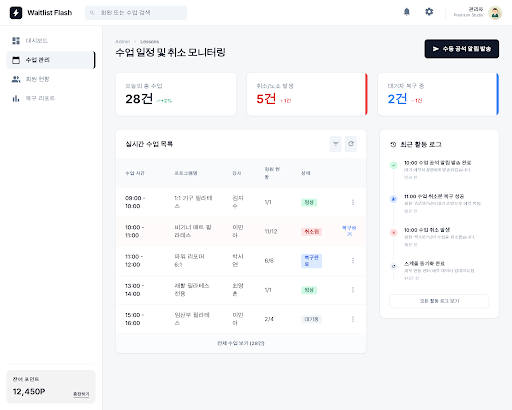Open more menu for 15:00 - 16:00 lesson
The image size is (512, 410).
click(353, 319)
